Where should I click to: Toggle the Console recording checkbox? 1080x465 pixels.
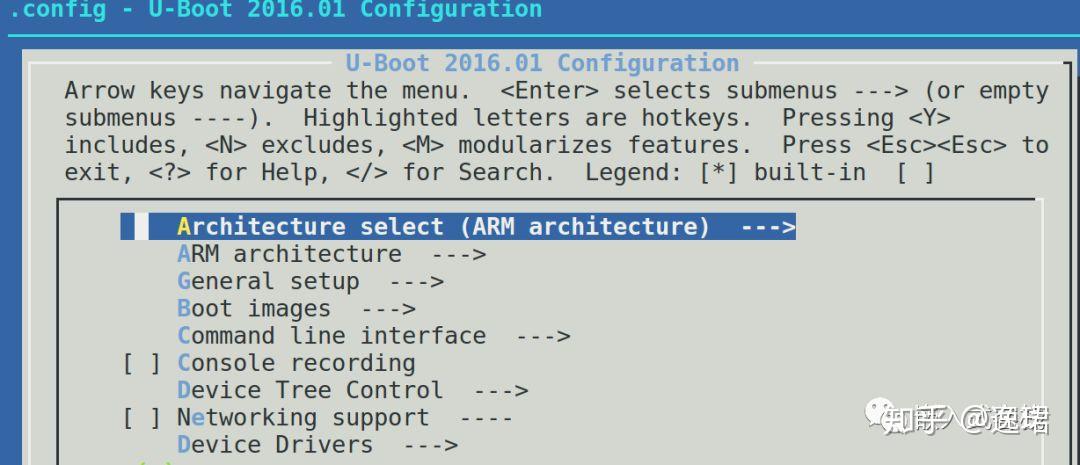coord(142,363)
